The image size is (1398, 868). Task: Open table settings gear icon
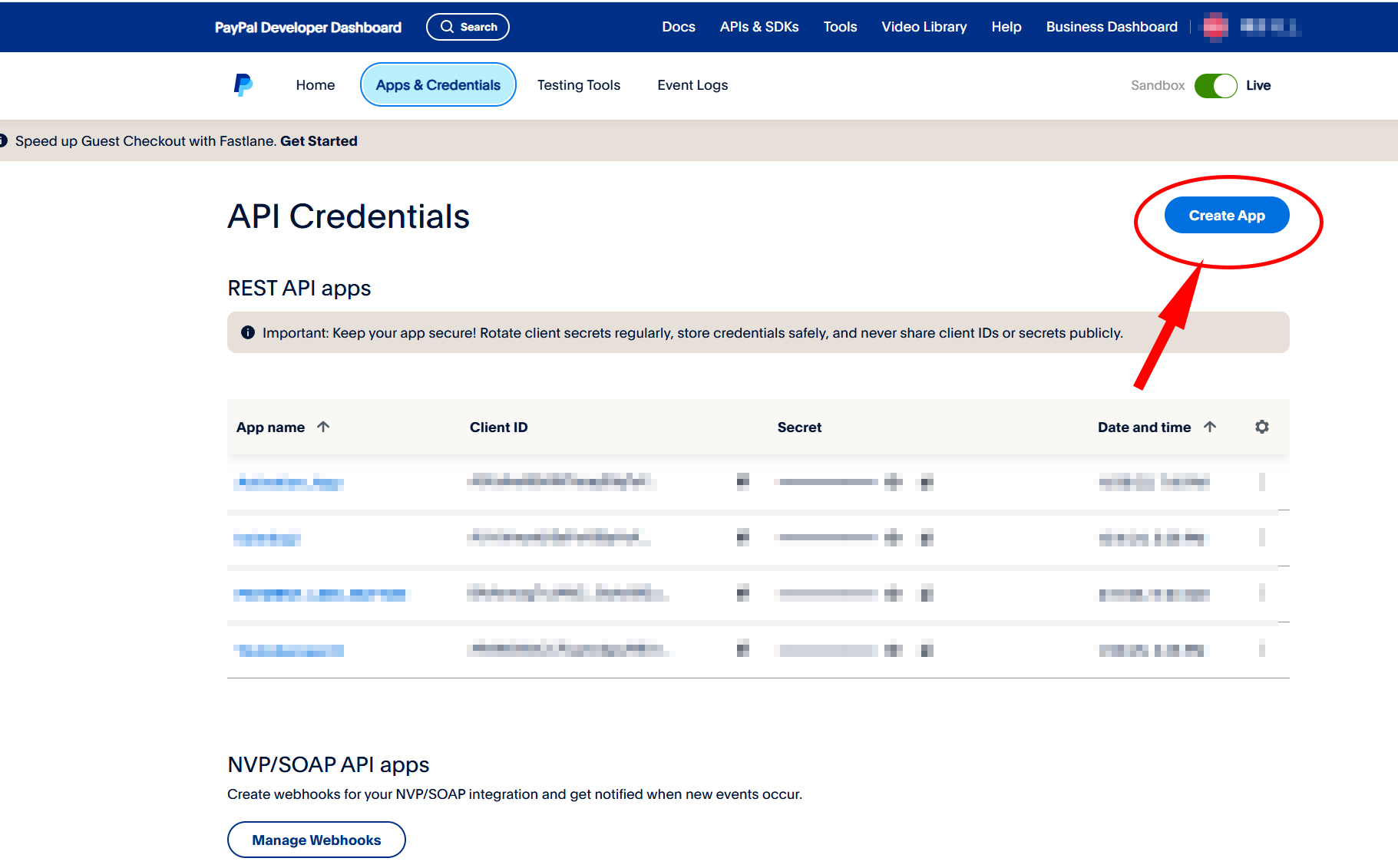point(1262,427)
